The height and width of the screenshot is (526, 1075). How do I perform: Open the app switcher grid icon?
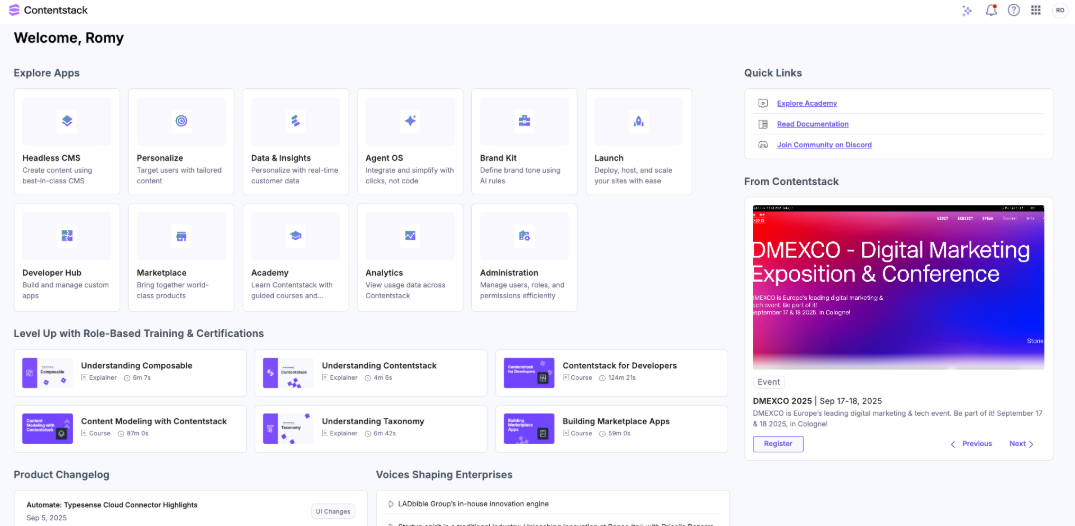pyautogui.click(x=1036, y=10)
